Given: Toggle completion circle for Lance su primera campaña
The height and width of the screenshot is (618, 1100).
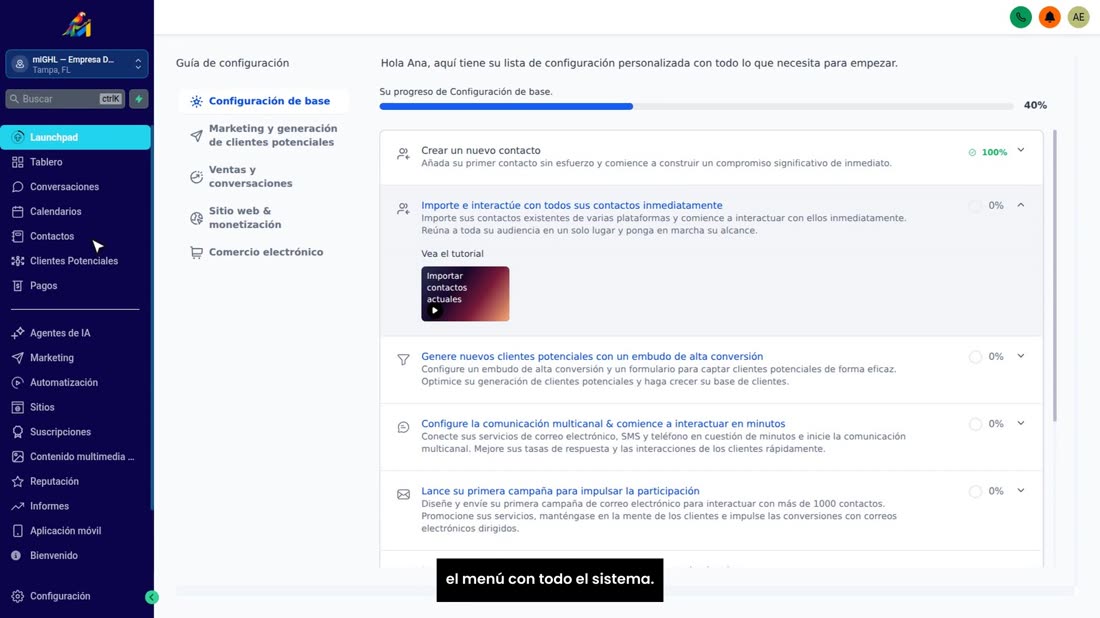Looking at the screenshot, I should [x=975, y=492].
